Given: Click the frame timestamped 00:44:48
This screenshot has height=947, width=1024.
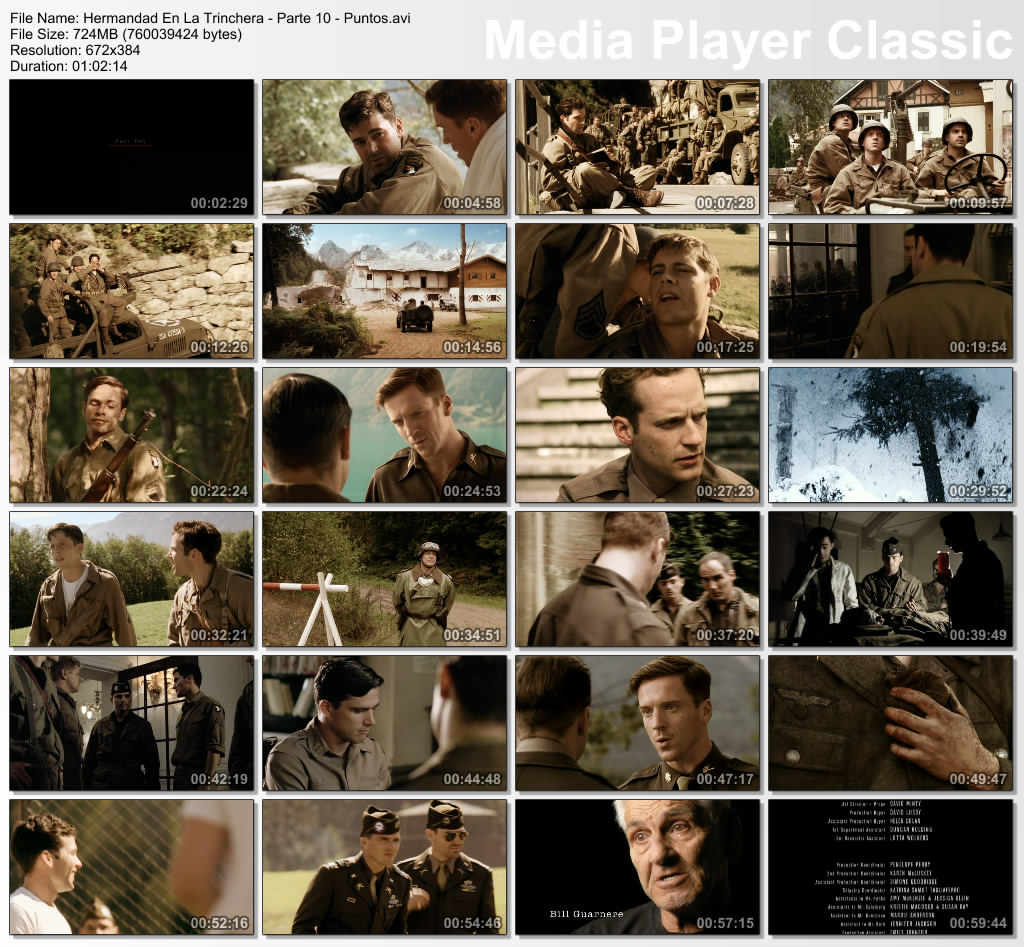Looking at the screenshot, I should [385, 723].
